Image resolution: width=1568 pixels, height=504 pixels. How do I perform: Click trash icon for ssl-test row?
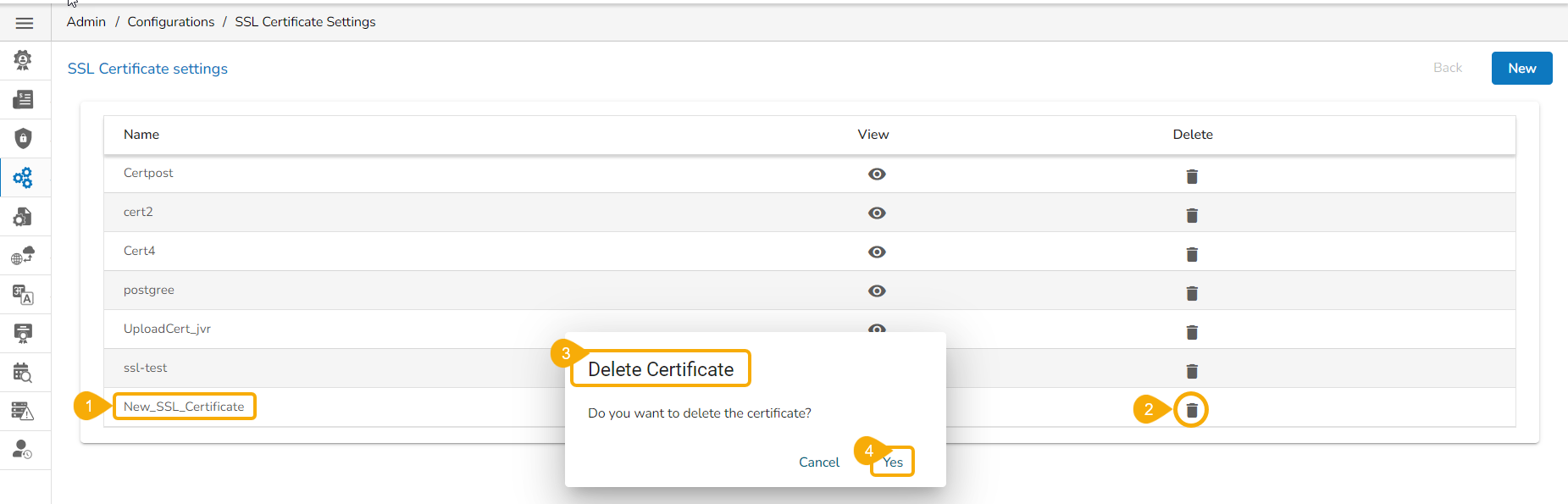[x=1192, y=371]
